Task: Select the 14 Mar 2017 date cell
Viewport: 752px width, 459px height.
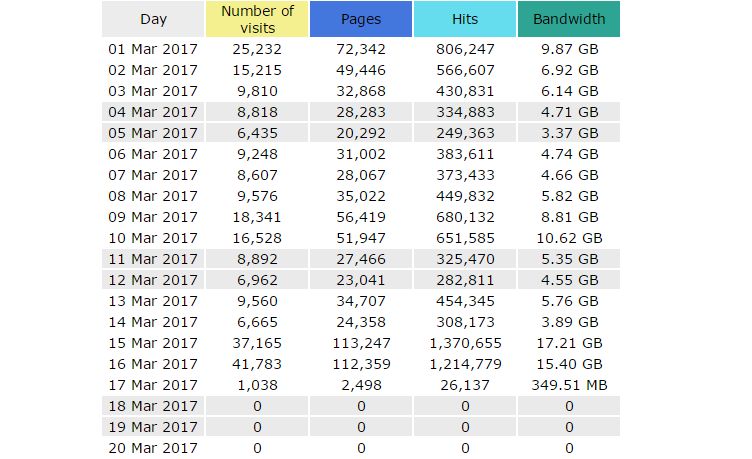Action: click(153, 322)
